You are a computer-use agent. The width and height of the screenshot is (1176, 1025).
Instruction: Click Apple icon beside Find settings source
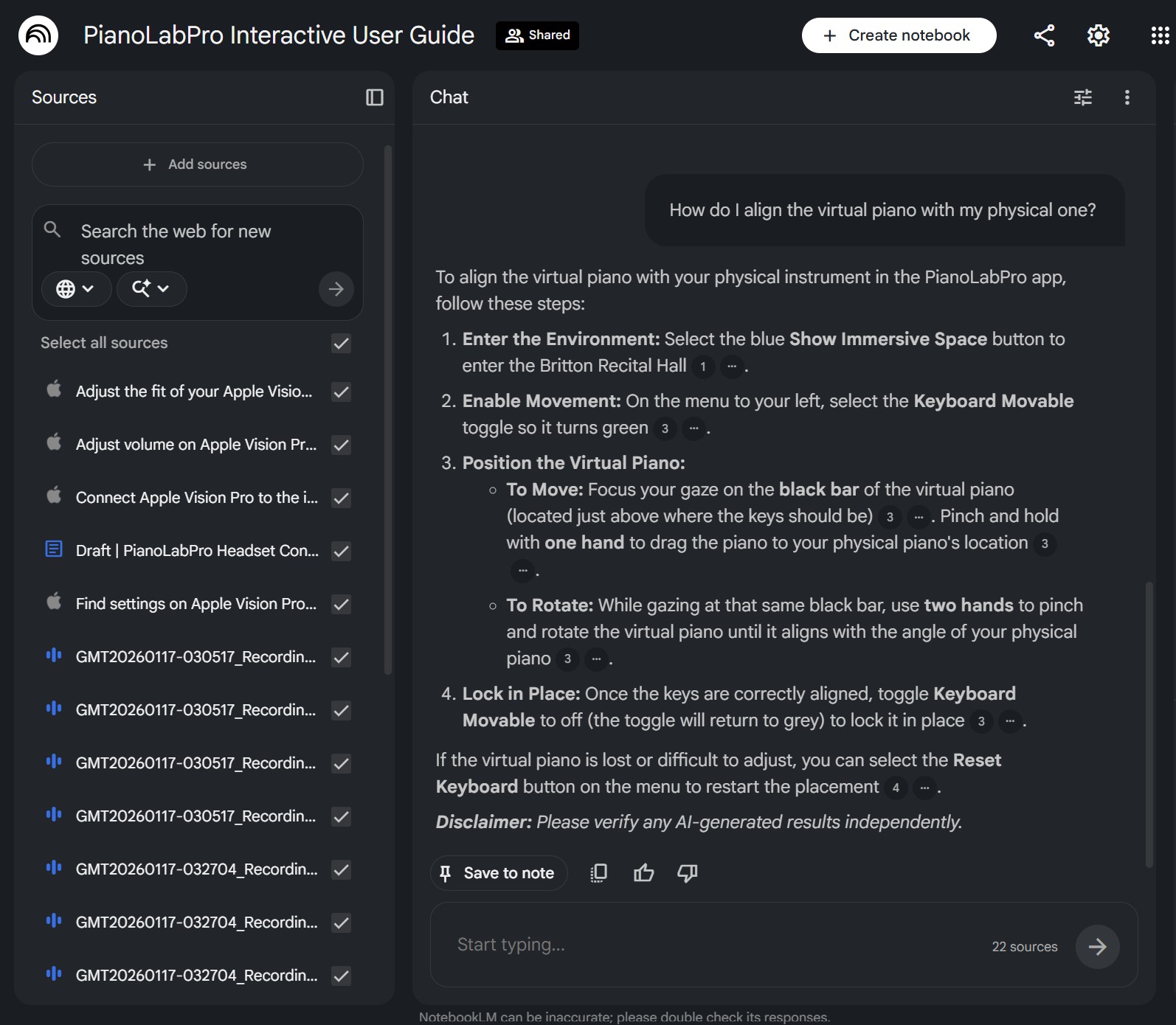click(54, 601)
